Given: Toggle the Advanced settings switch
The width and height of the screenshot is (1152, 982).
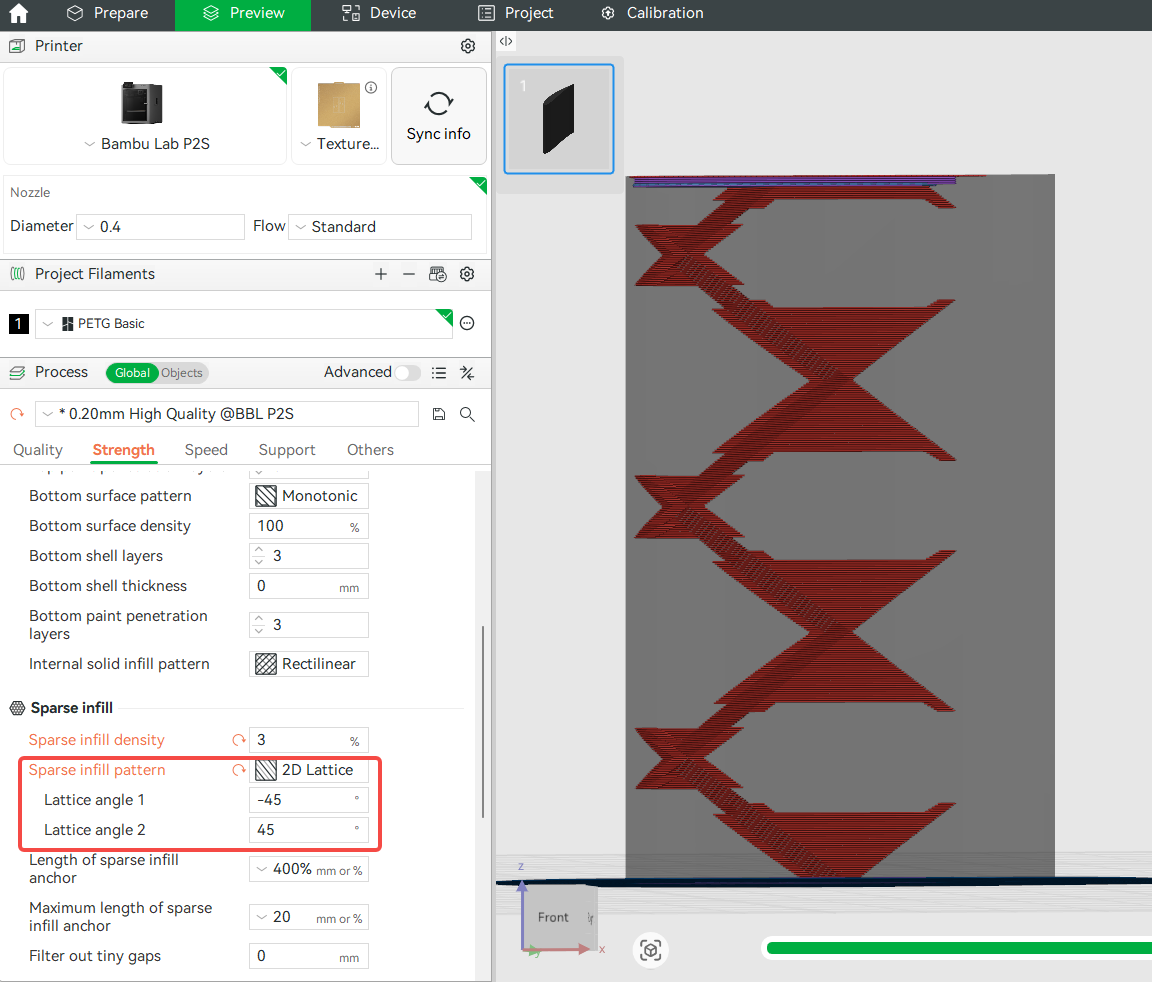Looking at the screenshot, I should 407,372.
